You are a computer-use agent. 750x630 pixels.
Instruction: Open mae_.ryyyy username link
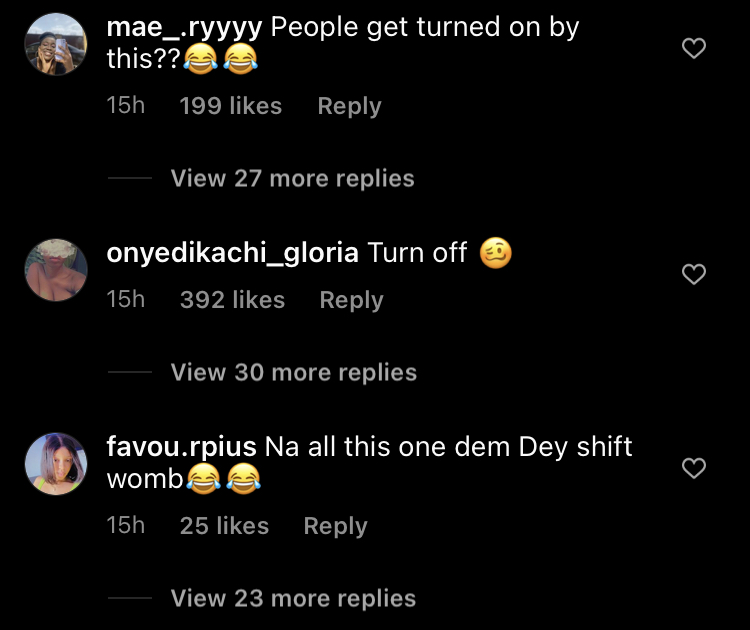184,27
